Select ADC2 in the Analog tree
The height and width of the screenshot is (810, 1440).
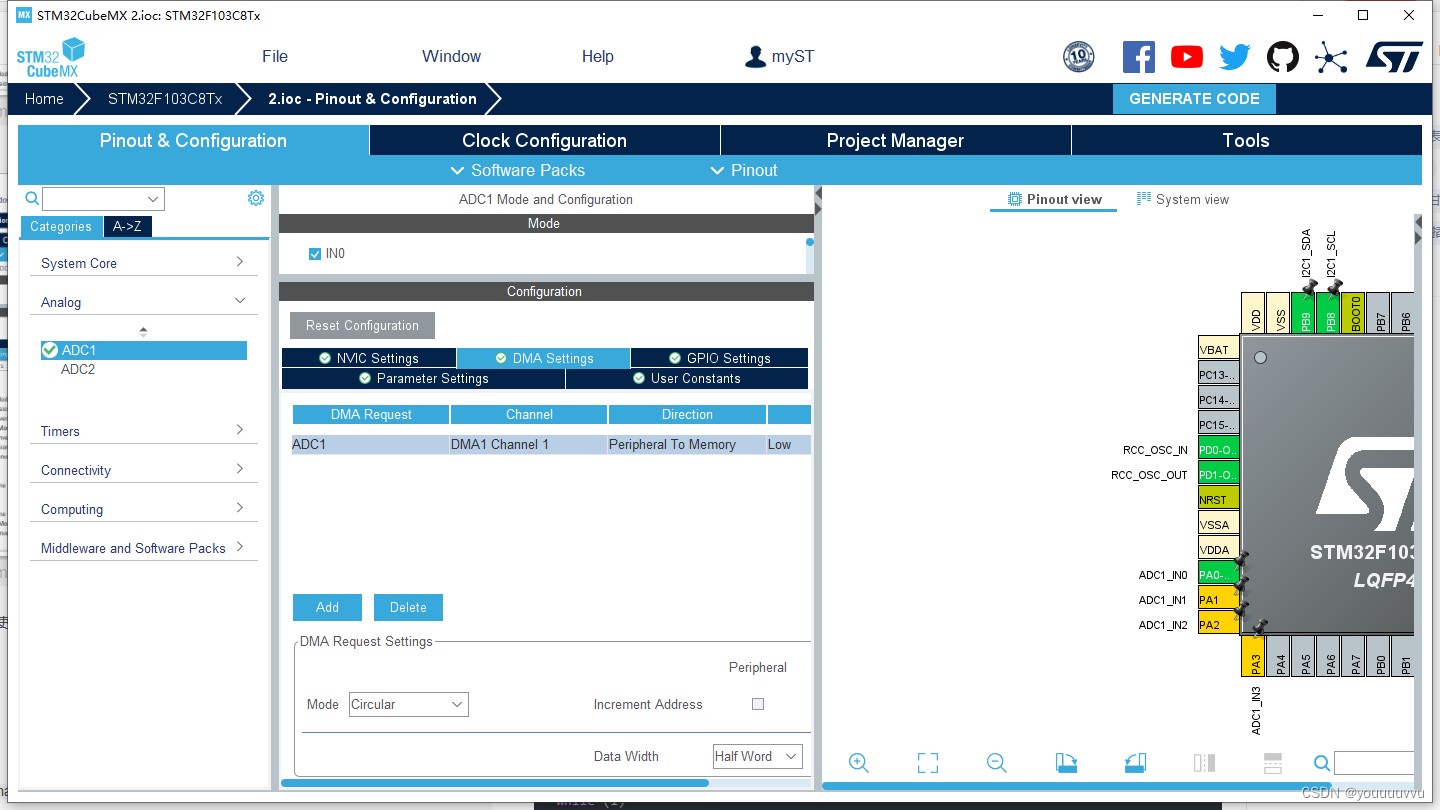pyautogui.click(x=78, y=369)
